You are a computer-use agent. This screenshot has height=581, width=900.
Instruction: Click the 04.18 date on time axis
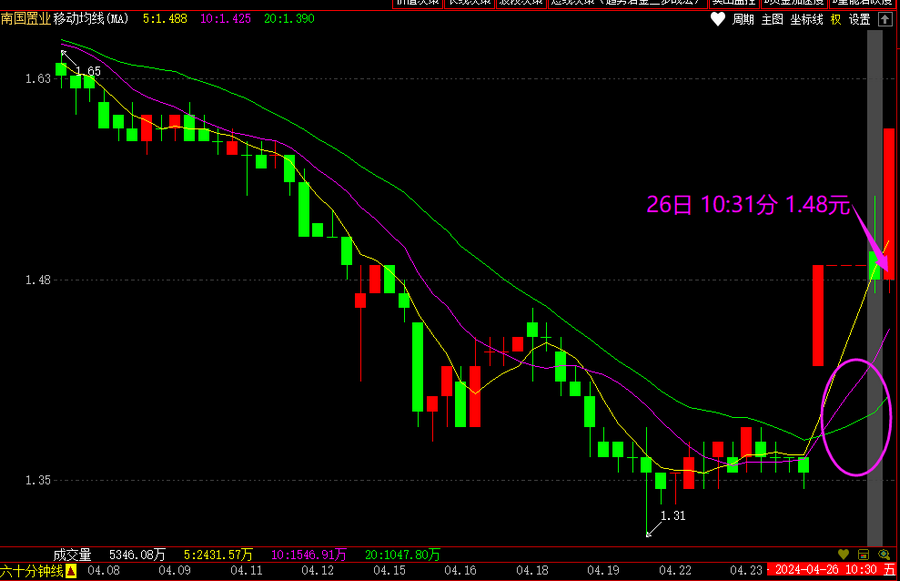tap(532, 571)
